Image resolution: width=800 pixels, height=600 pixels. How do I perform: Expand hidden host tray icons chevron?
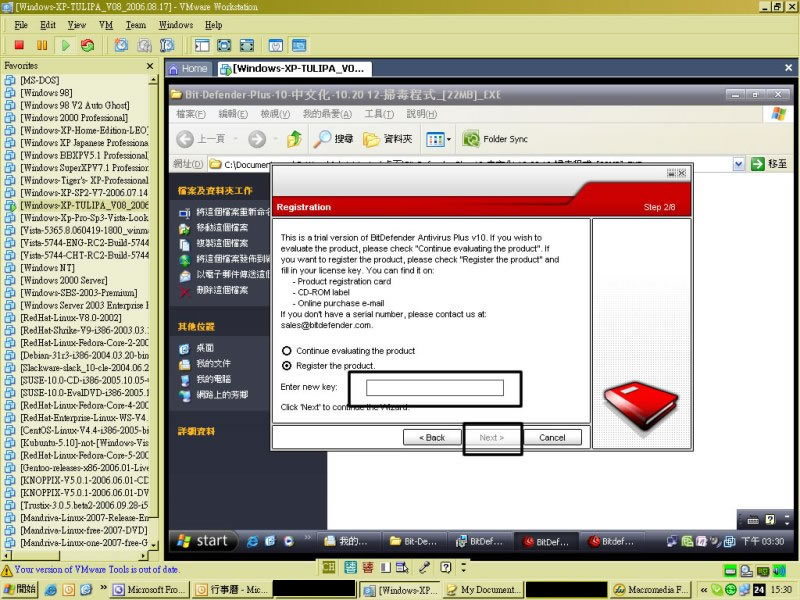point(704,590)
